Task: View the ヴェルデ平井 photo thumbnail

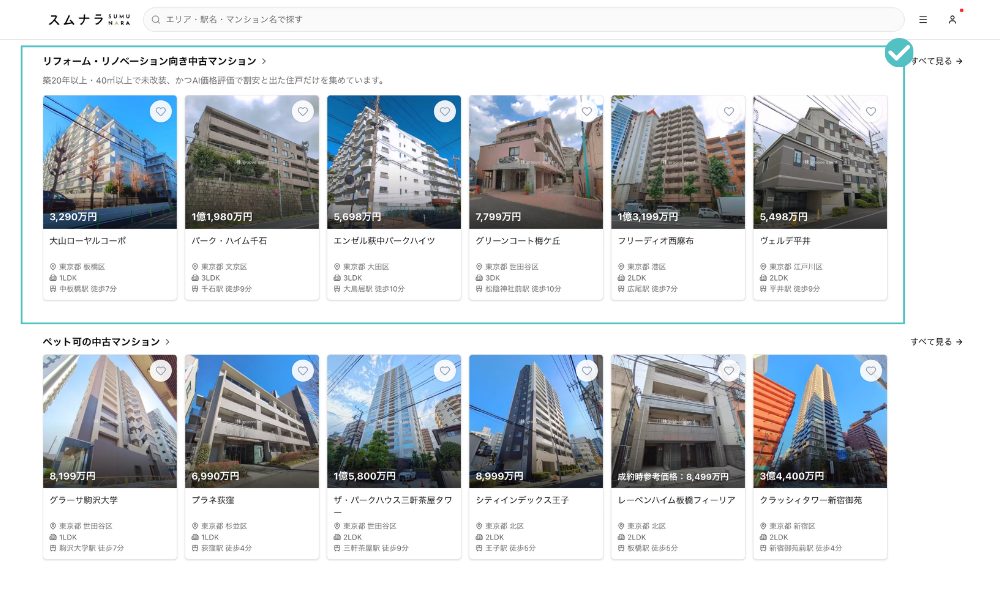Action: click(x=820, y=162)
